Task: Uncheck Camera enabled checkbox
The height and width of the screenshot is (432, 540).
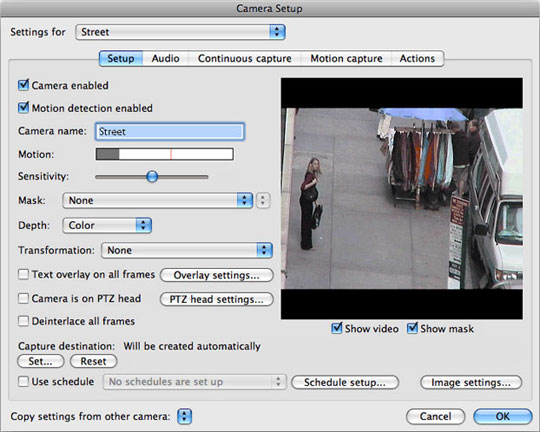Action: [23, 85]
